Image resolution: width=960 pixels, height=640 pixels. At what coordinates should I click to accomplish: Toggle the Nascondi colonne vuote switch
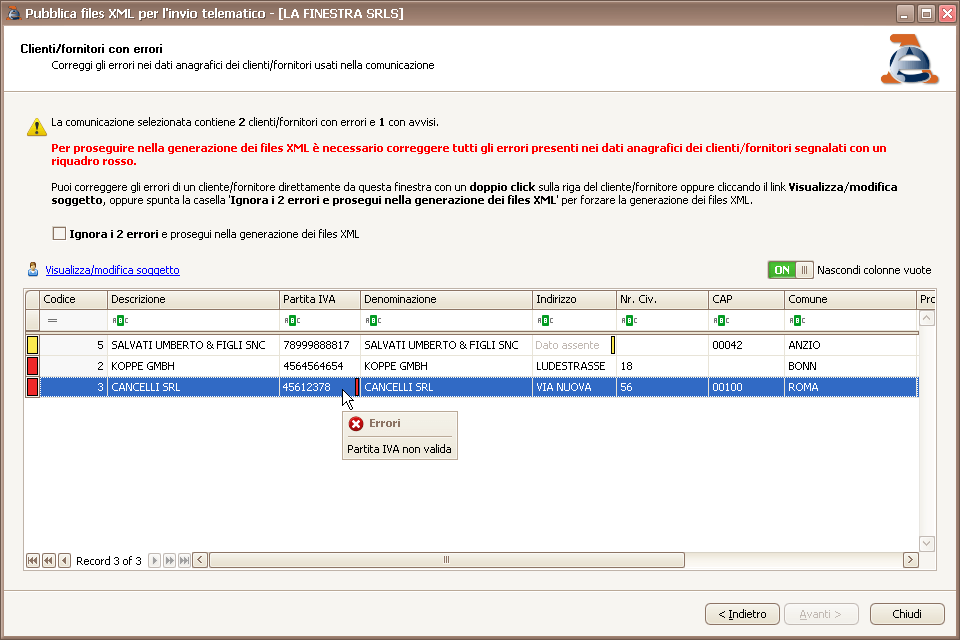coord(790,270)
